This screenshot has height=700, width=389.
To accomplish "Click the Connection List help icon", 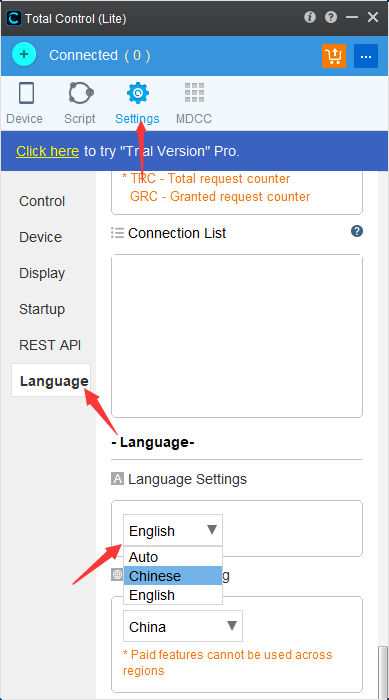I will (357, 231).
